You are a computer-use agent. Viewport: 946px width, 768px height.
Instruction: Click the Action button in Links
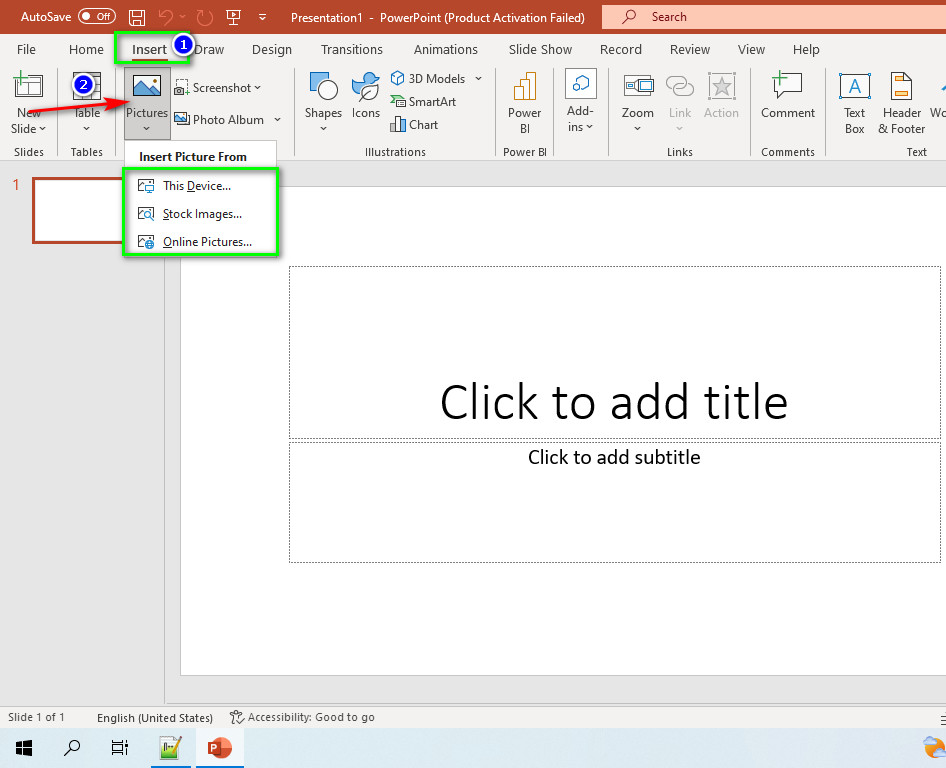point(721,95)
